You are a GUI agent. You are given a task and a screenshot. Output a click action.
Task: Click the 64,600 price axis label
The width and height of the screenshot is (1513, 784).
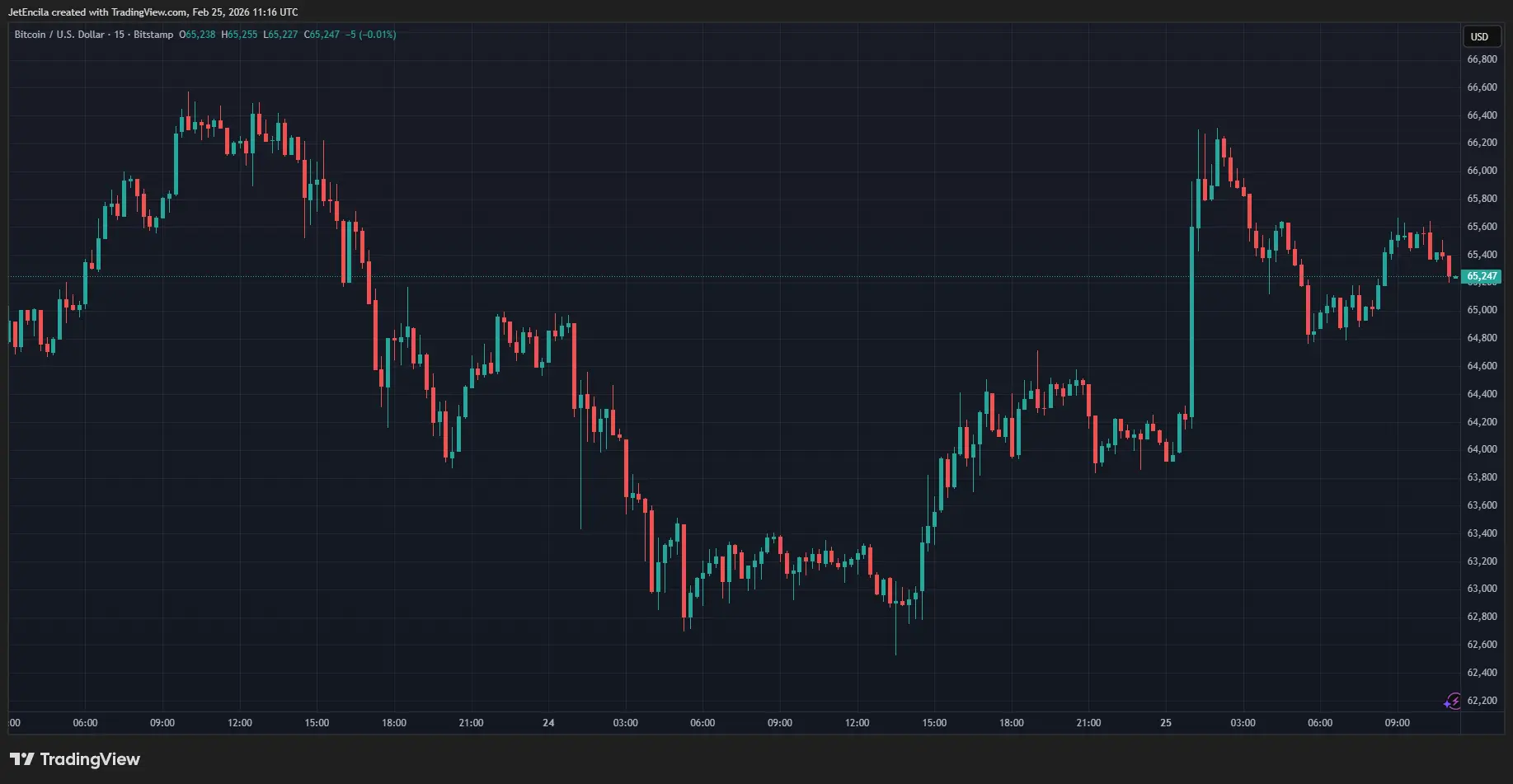1482,366
